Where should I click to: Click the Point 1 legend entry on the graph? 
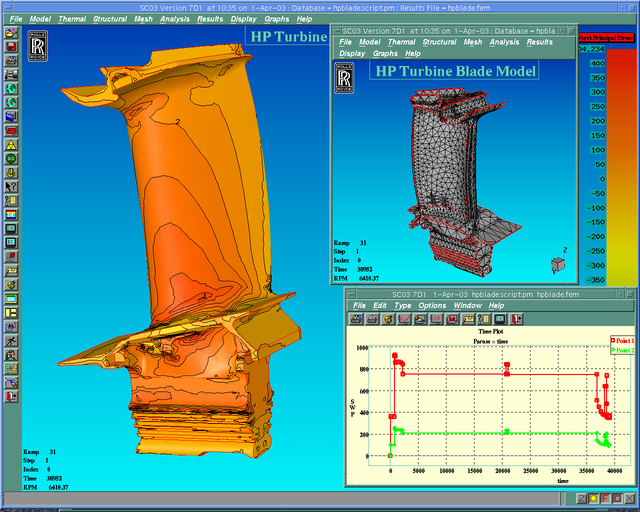point(621,341)
